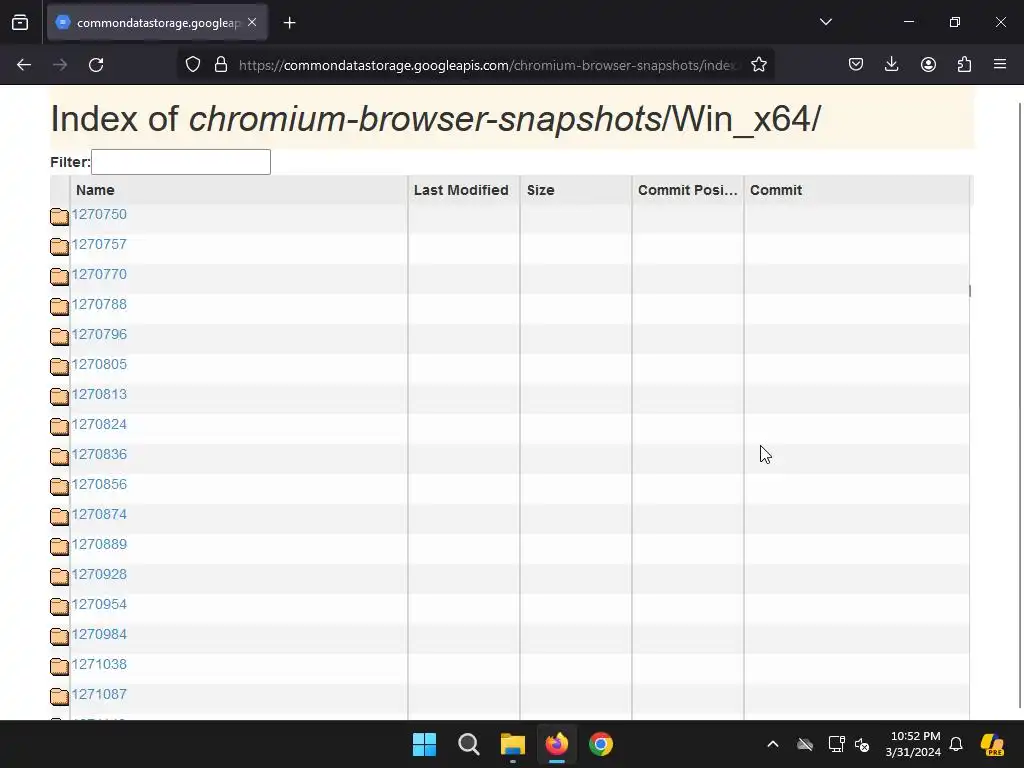The height and width of the screenshot is (768, 1024).
Task: Open the muted volume tray icon
Action: tap(862, 744)
